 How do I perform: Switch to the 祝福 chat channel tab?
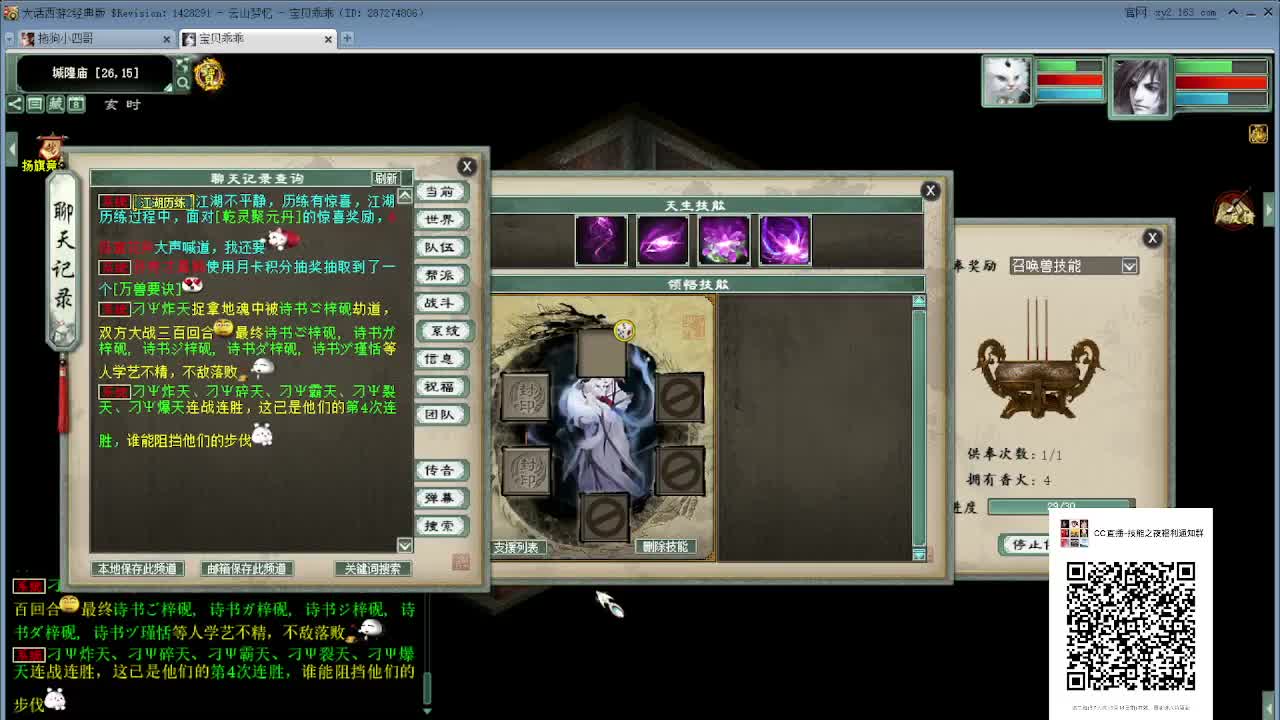tap(441, 387)
